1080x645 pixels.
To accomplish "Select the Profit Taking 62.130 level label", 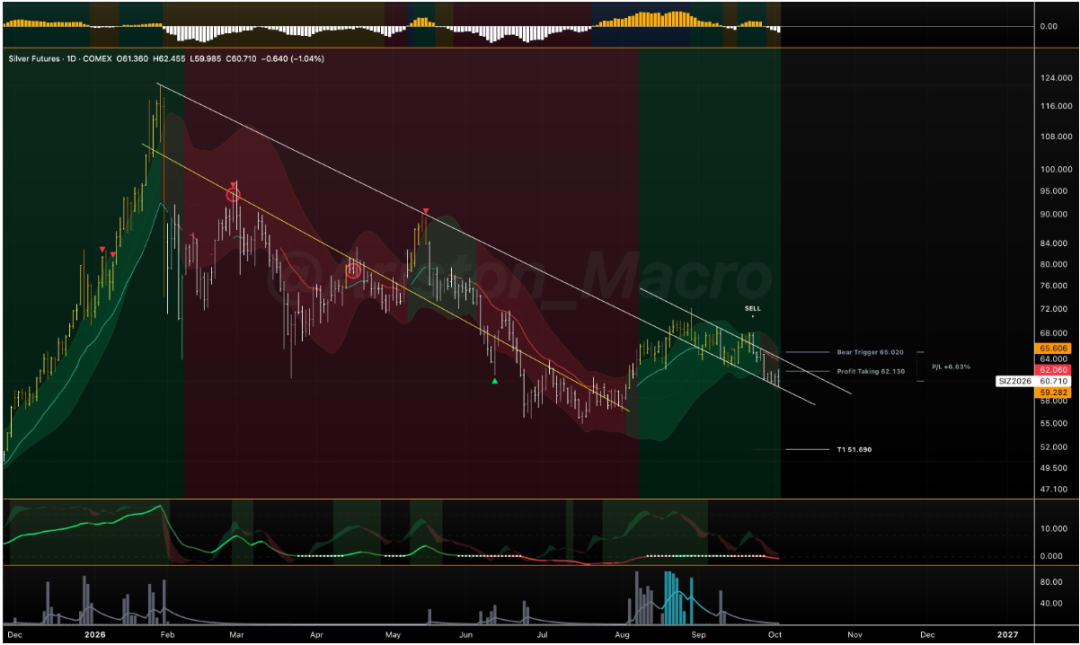I will point(871,371).
